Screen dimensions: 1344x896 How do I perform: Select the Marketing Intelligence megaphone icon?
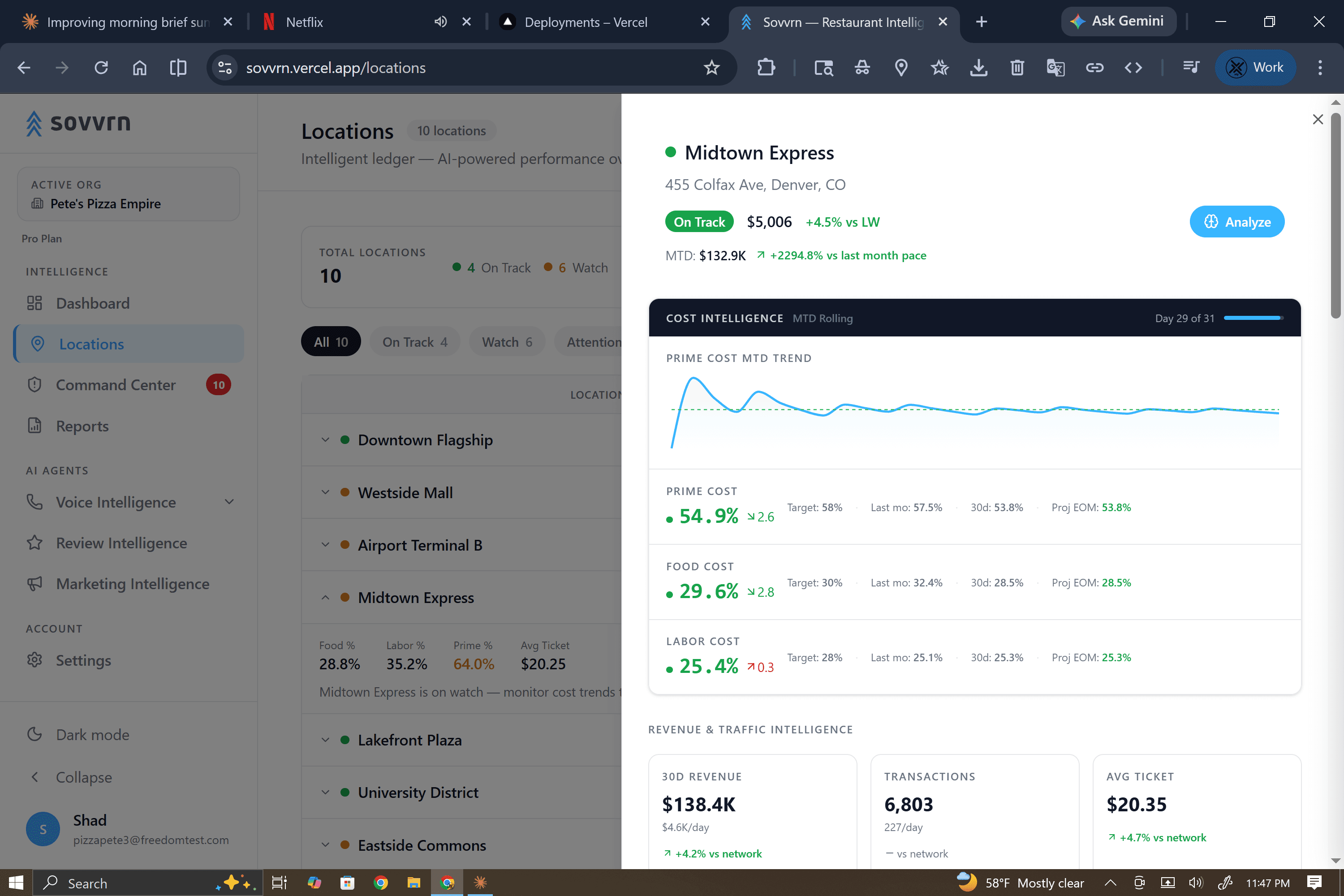35,583
